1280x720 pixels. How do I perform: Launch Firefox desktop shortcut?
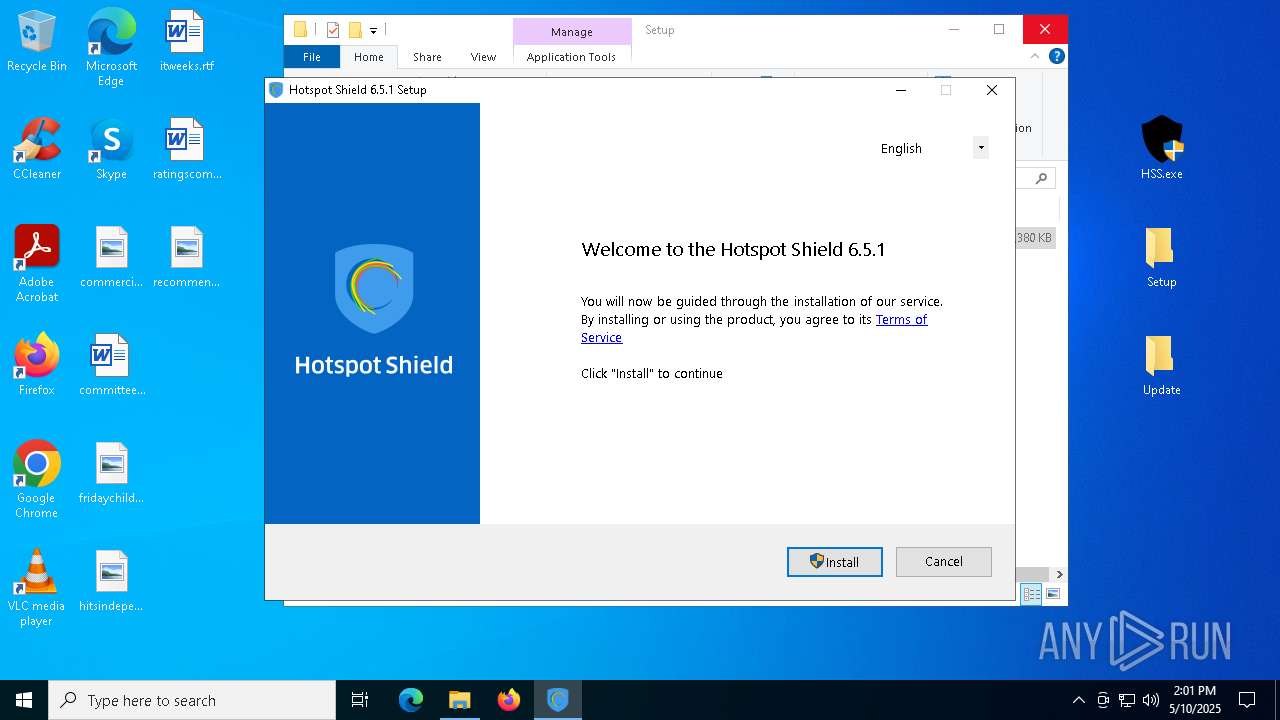[x=37, y=366]
